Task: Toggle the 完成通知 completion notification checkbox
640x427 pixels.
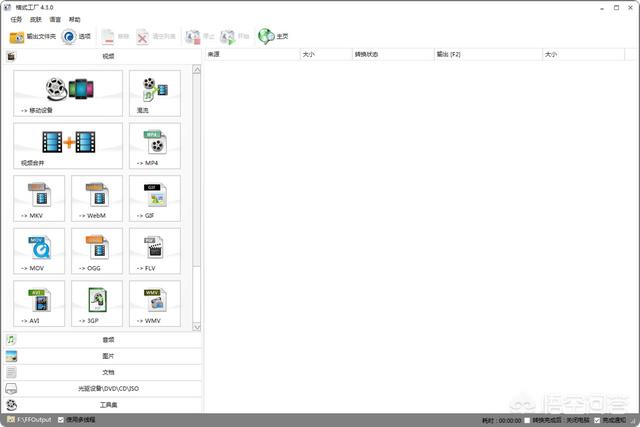Action: click(597, 420)
